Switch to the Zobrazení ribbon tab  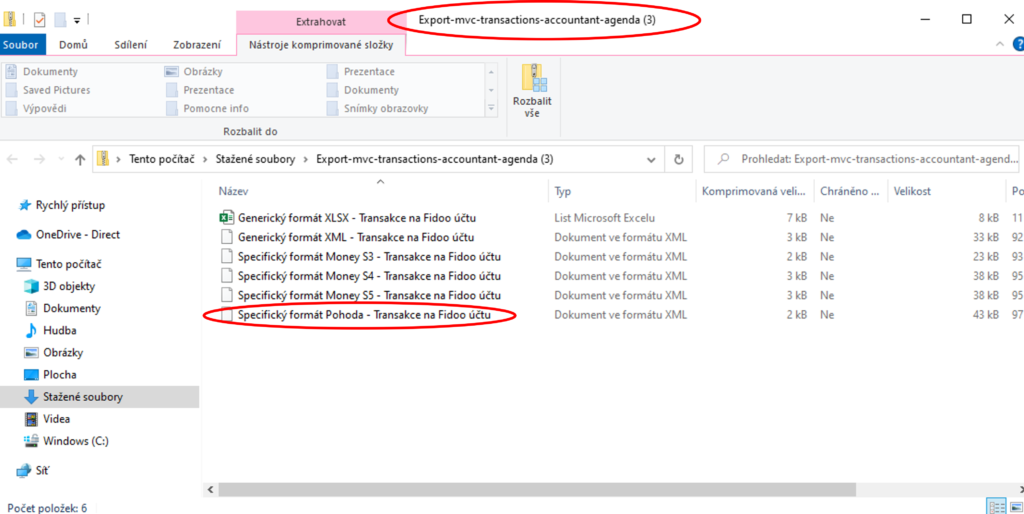coord(197,44)
